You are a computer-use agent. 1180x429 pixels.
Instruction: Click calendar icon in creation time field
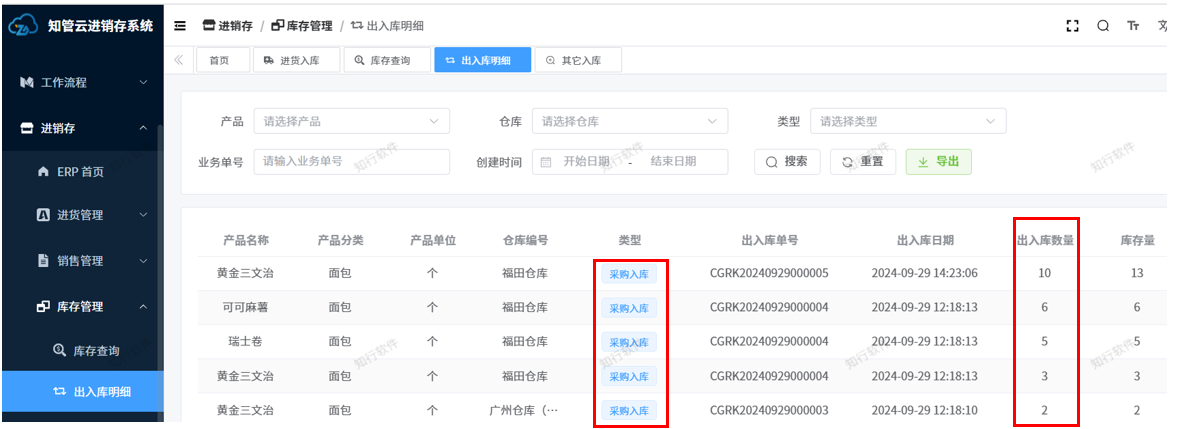click(x=546, y=162)
